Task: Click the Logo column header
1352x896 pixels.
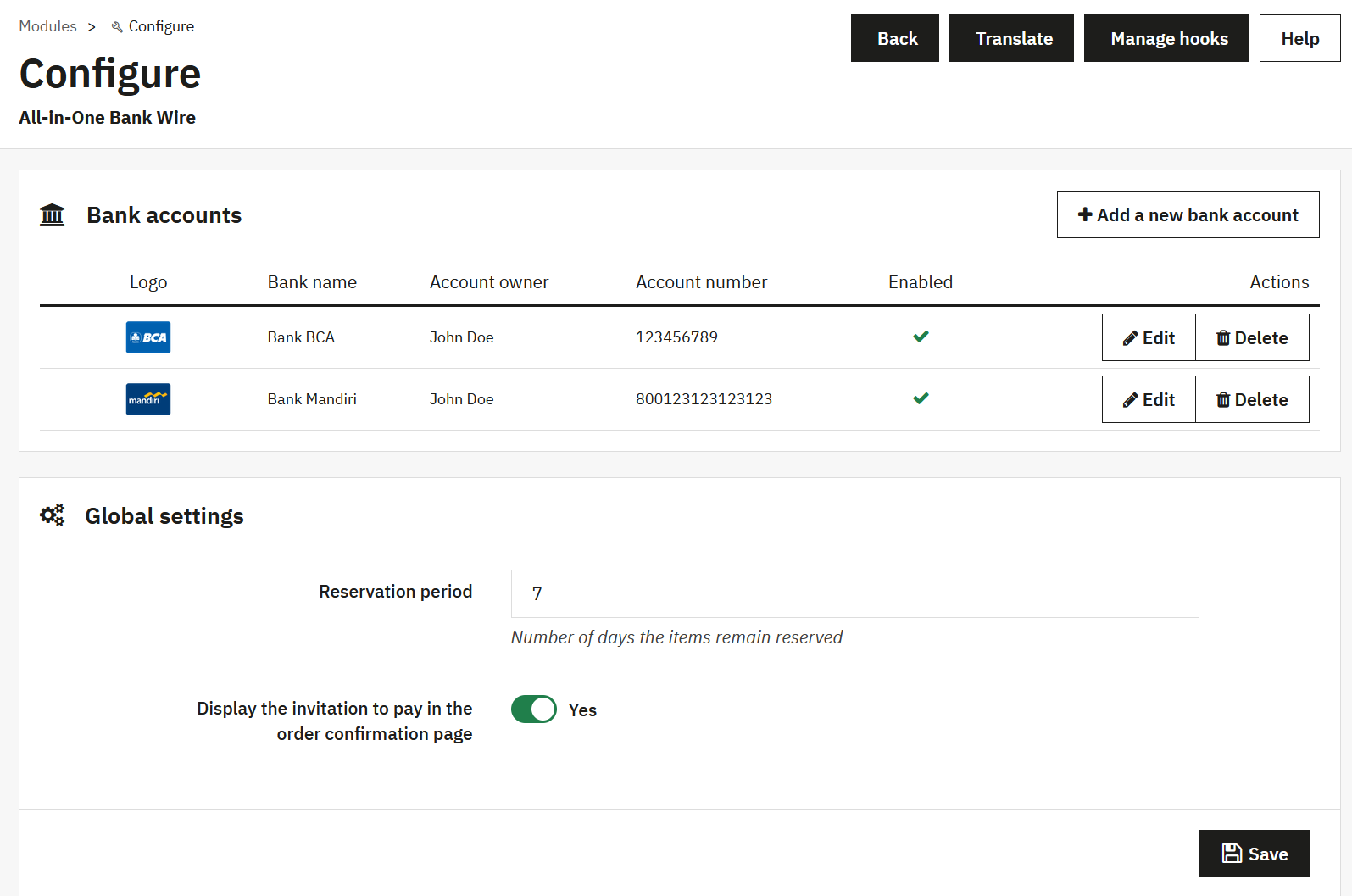Action: tap(148, 282)
